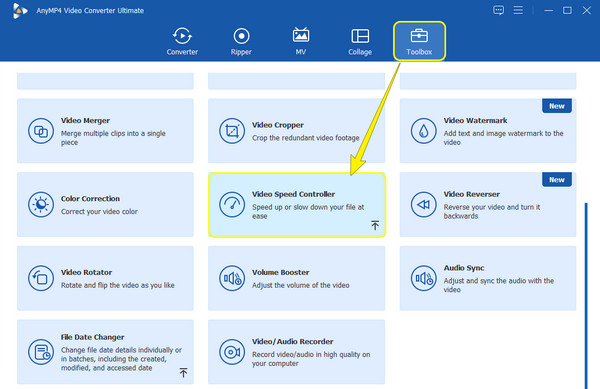Click the Video Merger icon

pos(41,131)
